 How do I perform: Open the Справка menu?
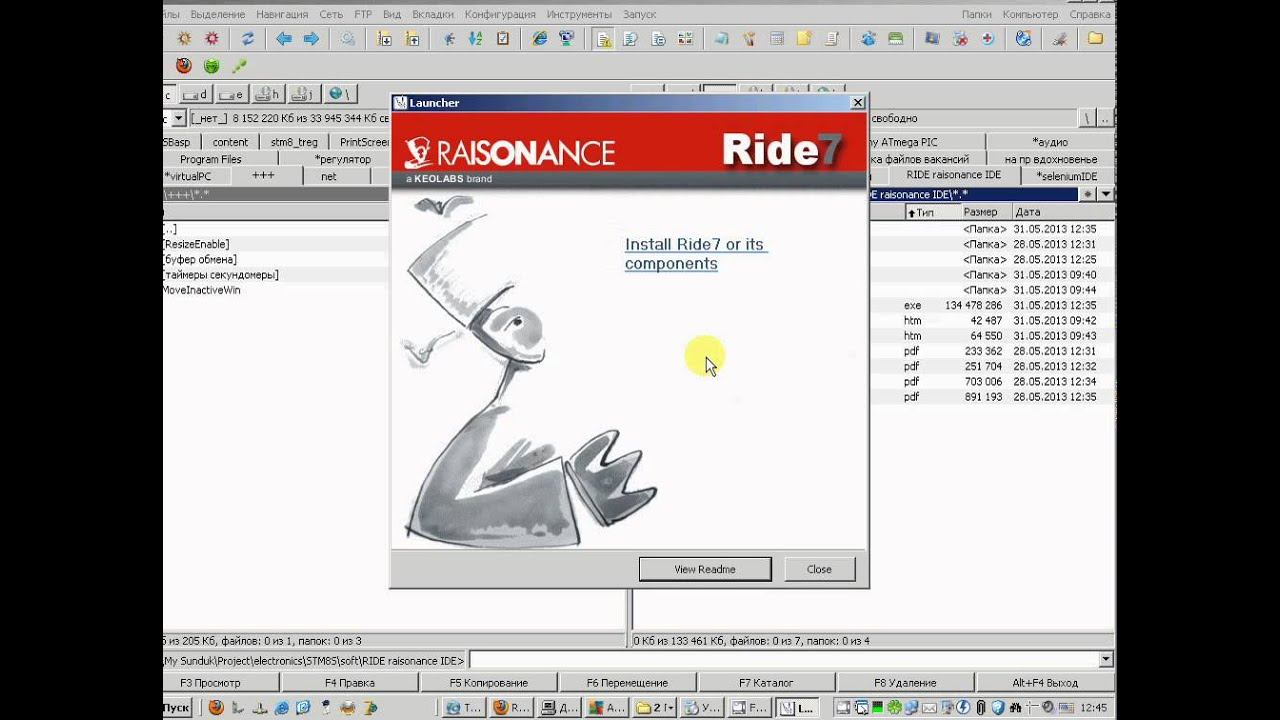tap(1090, 15)
